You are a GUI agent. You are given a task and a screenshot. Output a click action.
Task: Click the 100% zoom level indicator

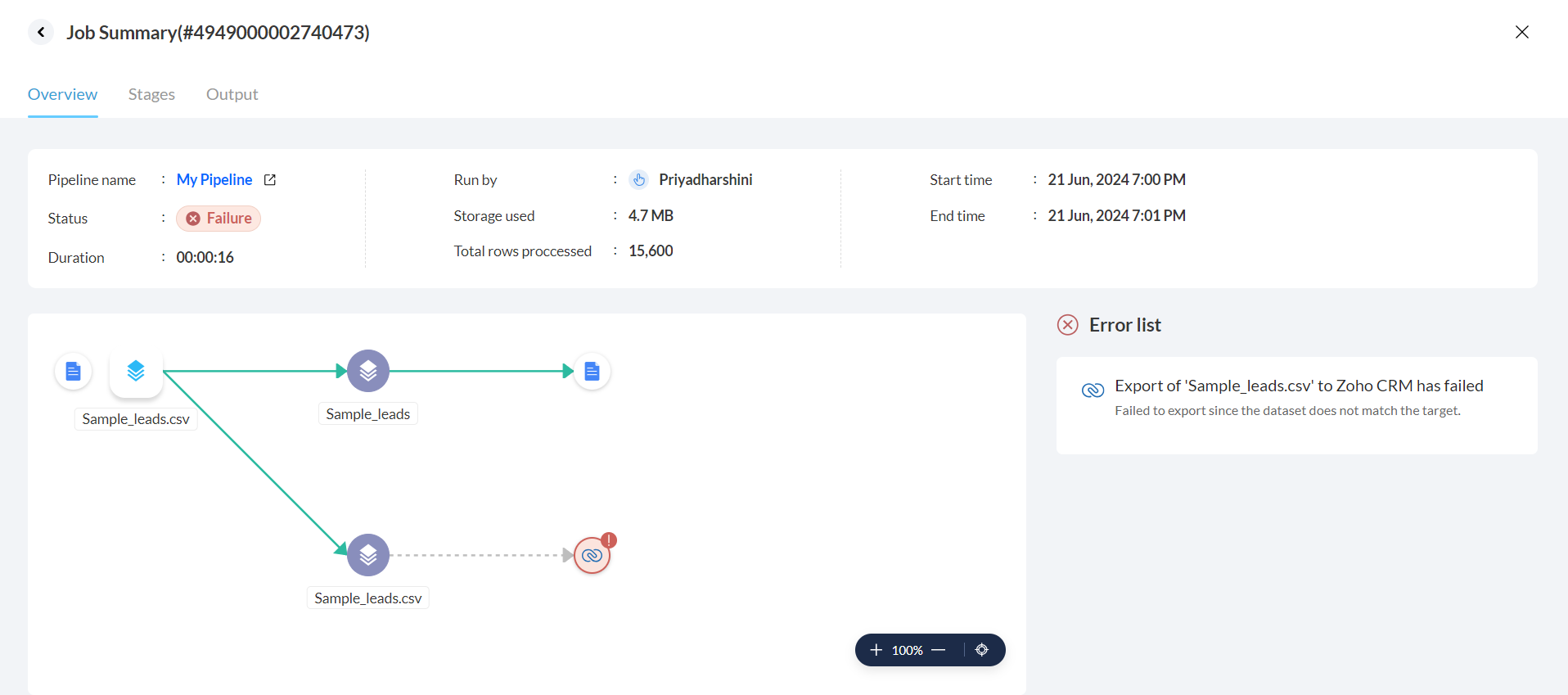coord(907,650)
